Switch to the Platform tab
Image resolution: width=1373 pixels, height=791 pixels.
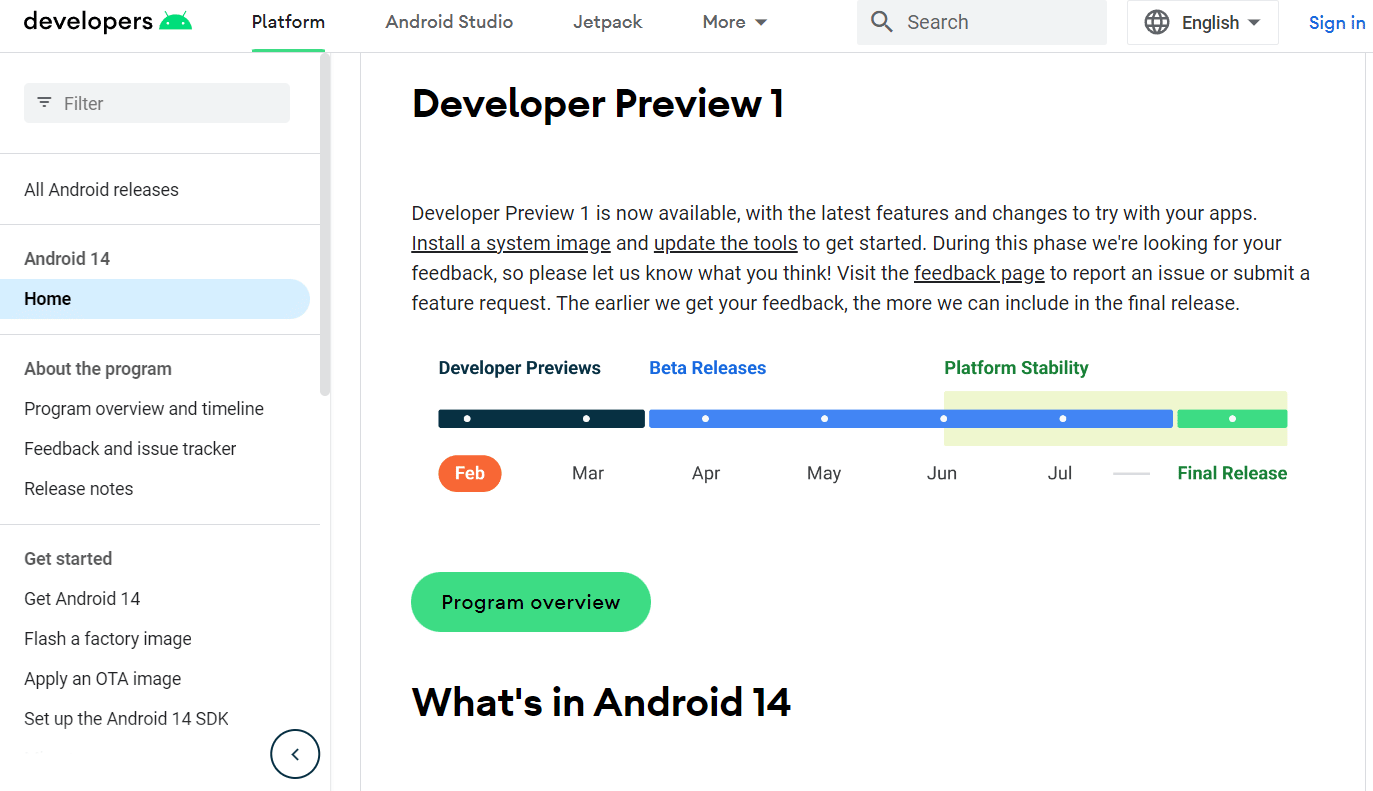[x=287, y=21]
